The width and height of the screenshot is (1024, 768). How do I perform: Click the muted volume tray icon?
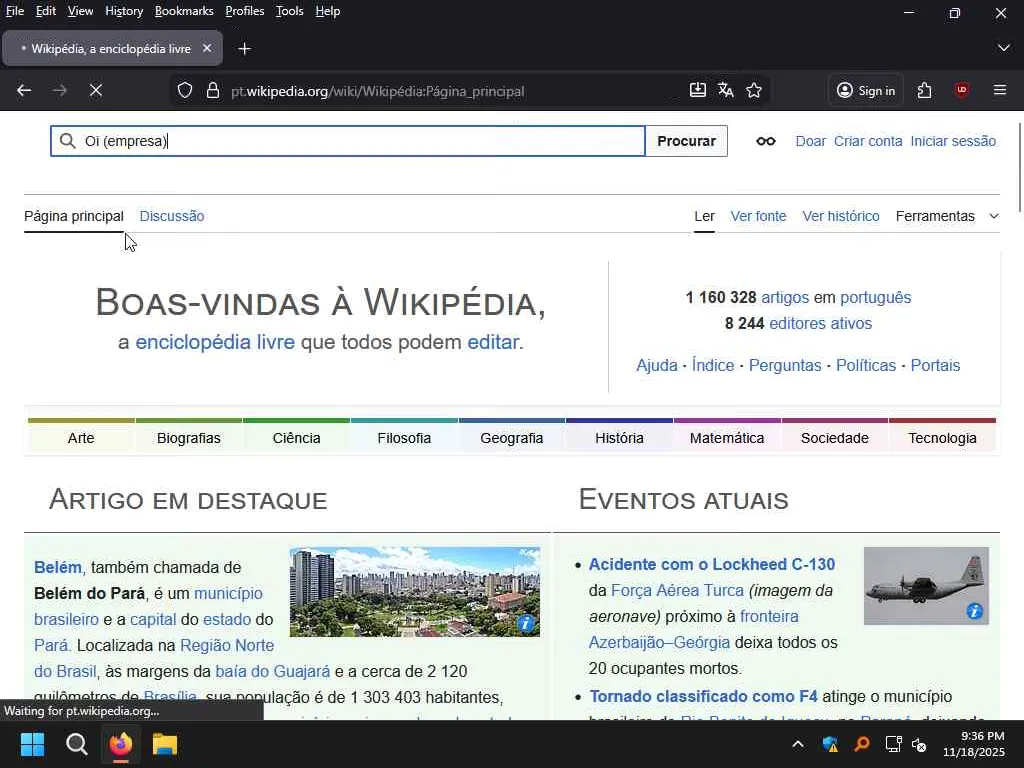click(x=919, y=744)
